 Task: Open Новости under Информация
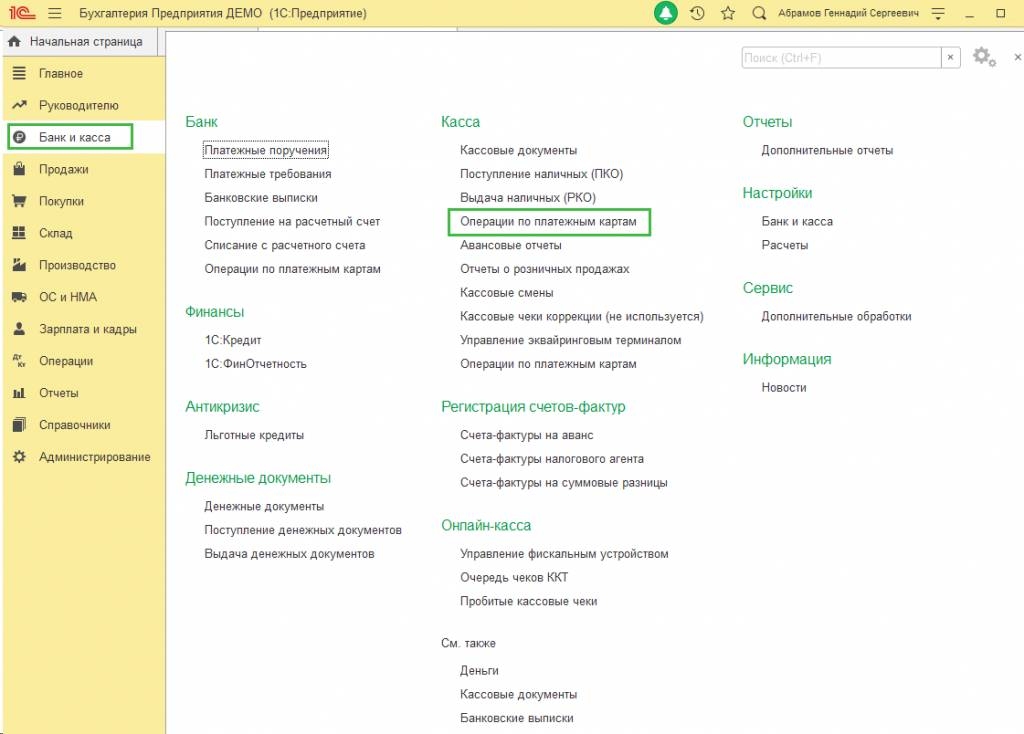[x=784, y=387]
